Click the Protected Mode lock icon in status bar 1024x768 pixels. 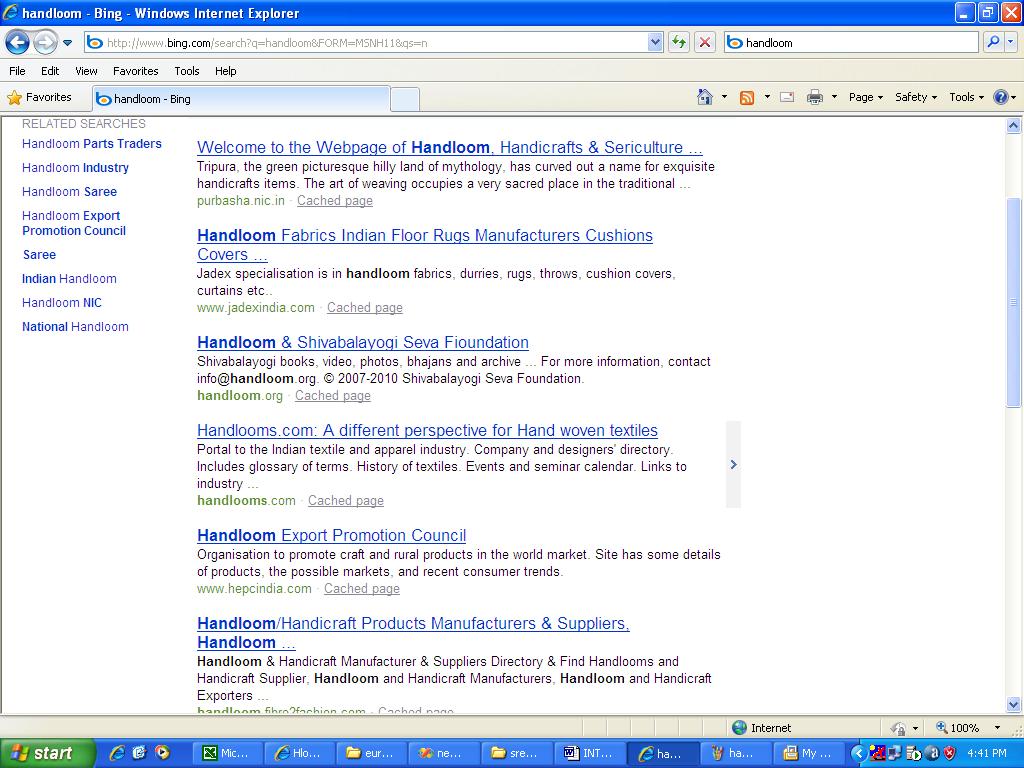tap(899, 728)
